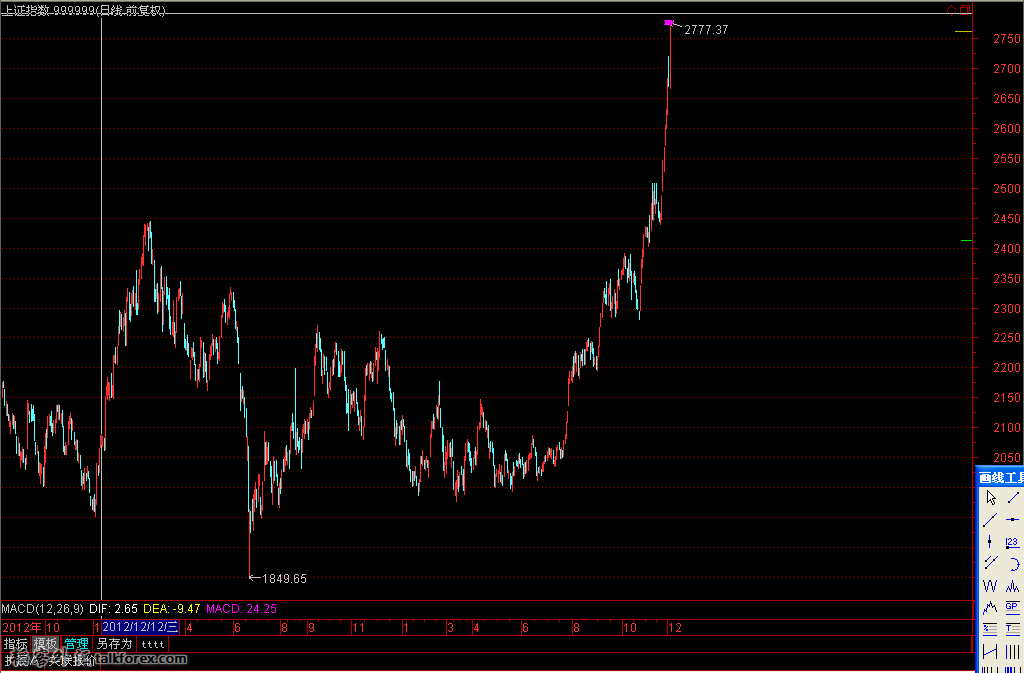Choose the W-shaped pattern tool
Screen dimensions: 1024x673
coord(991,586)
